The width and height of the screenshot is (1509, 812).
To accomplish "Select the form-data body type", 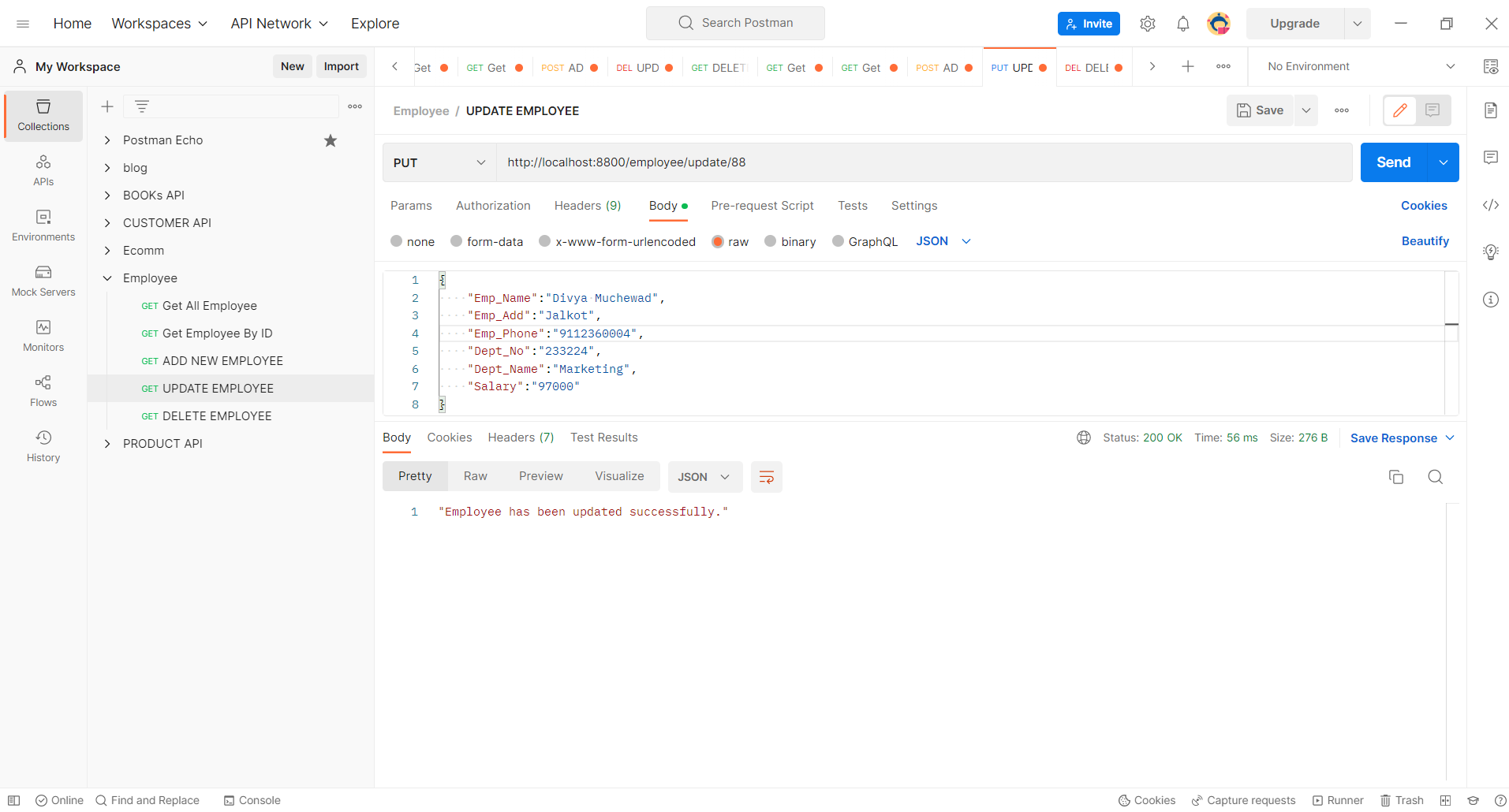I will [x=487, y=241].
